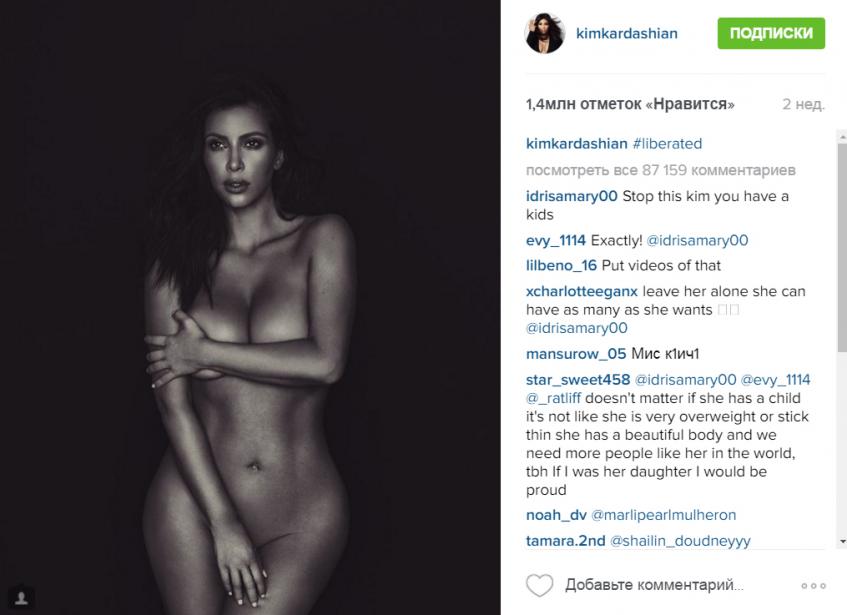Click the comments scrollbar thumb

pyautogui.click(x=842, y=247)
